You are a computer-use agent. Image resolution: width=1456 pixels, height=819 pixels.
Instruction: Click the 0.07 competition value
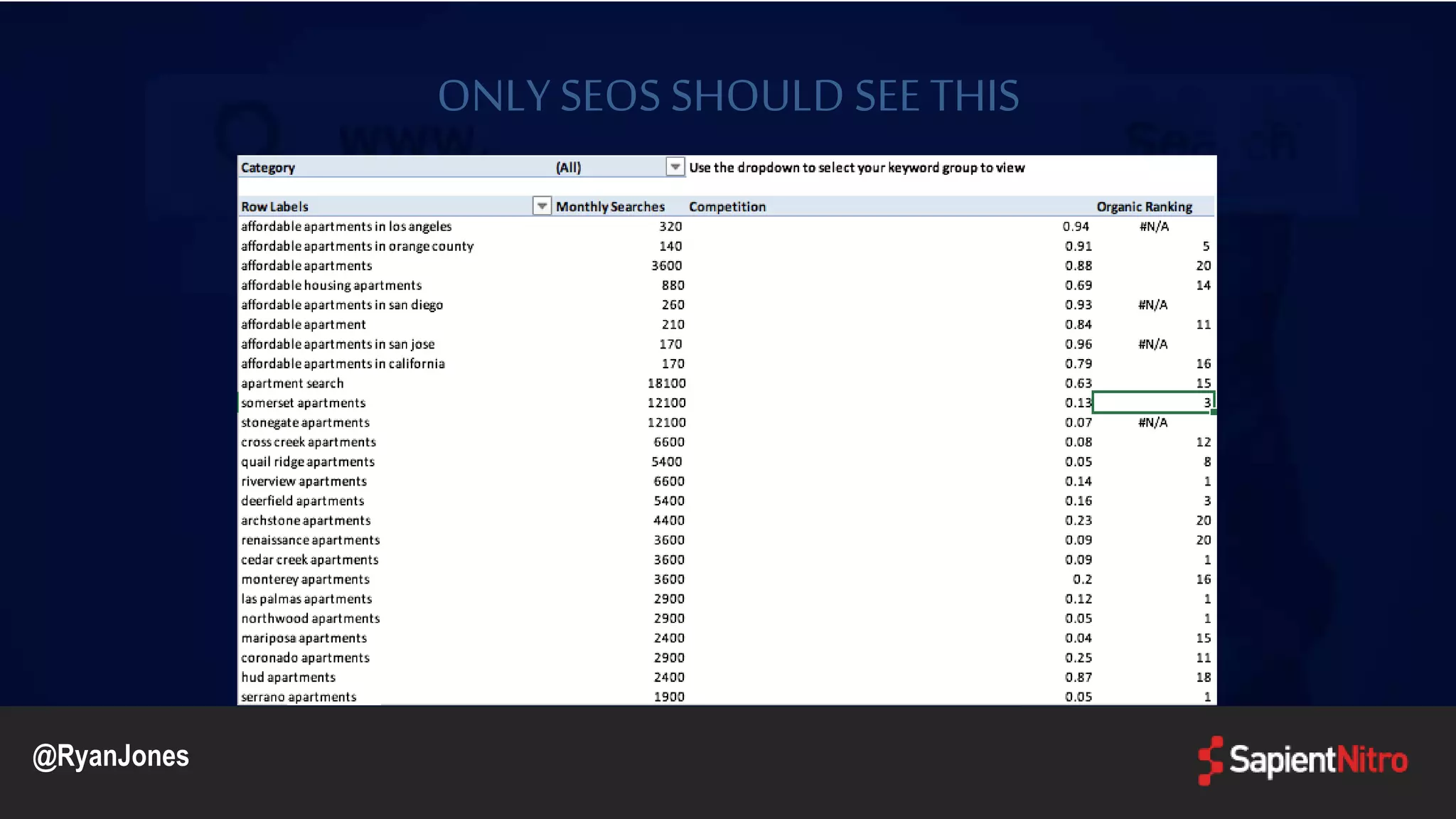coord(1078,422)
